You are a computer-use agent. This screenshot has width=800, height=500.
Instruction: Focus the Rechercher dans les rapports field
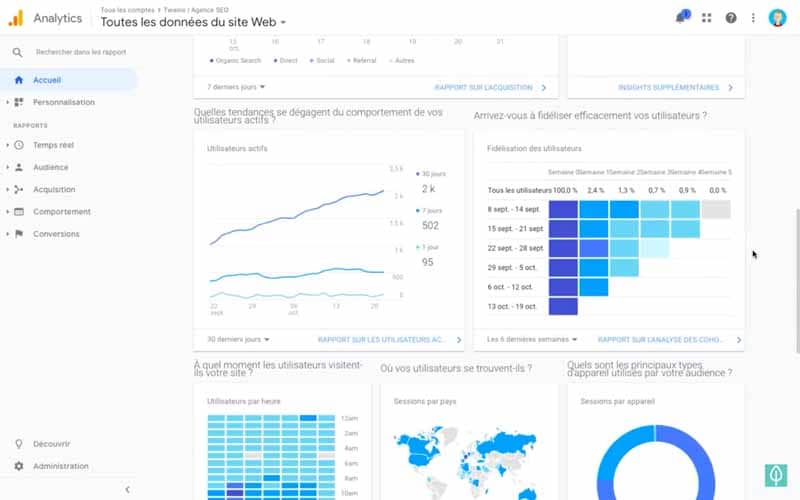click(x=81, y=52)
